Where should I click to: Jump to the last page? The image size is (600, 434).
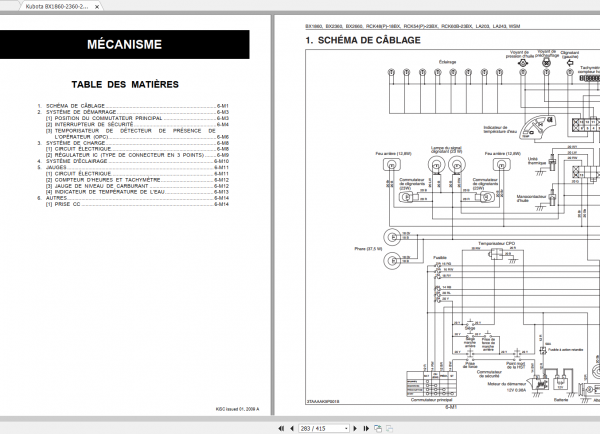click(x=366, y=428)
